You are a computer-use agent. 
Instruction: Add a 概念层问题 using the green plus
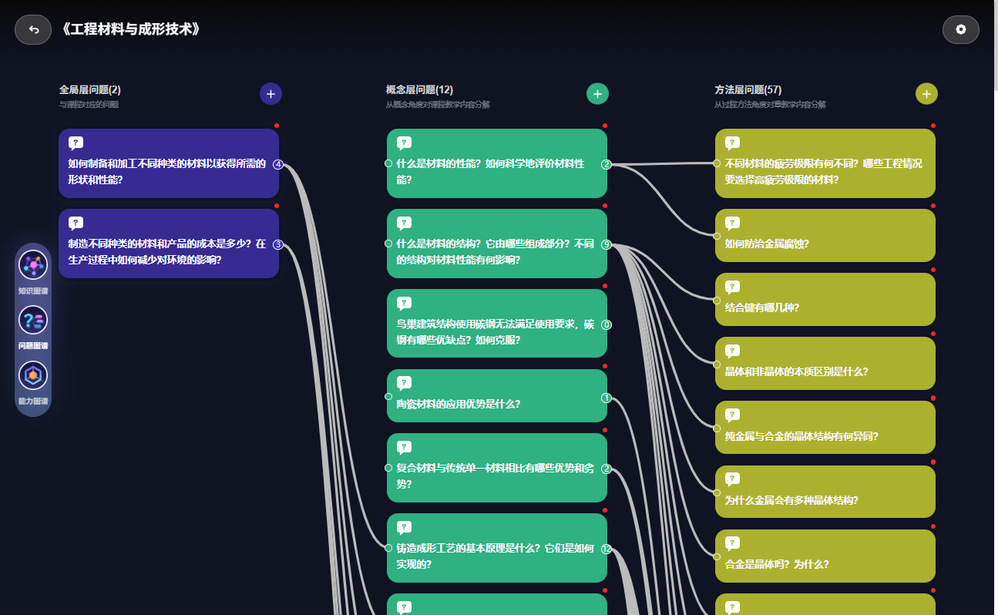click(597, 94)
